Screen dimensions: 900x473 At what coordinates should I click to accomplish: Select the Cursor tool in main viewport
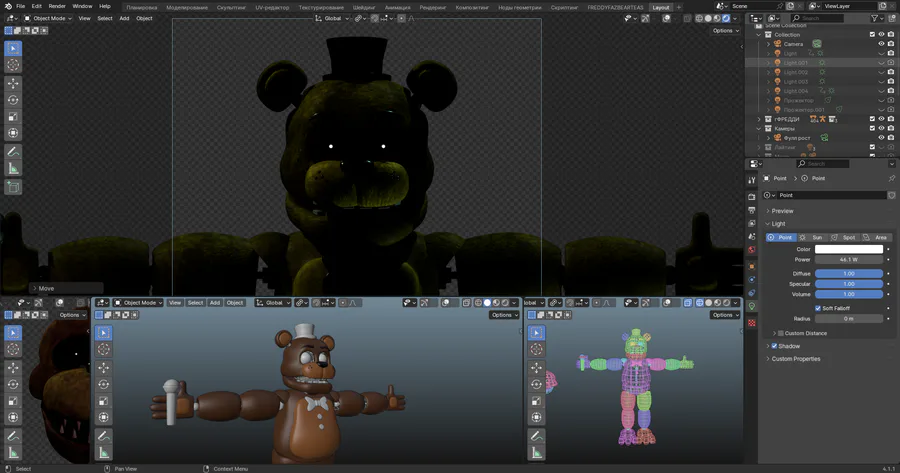(x=13, y=65)
